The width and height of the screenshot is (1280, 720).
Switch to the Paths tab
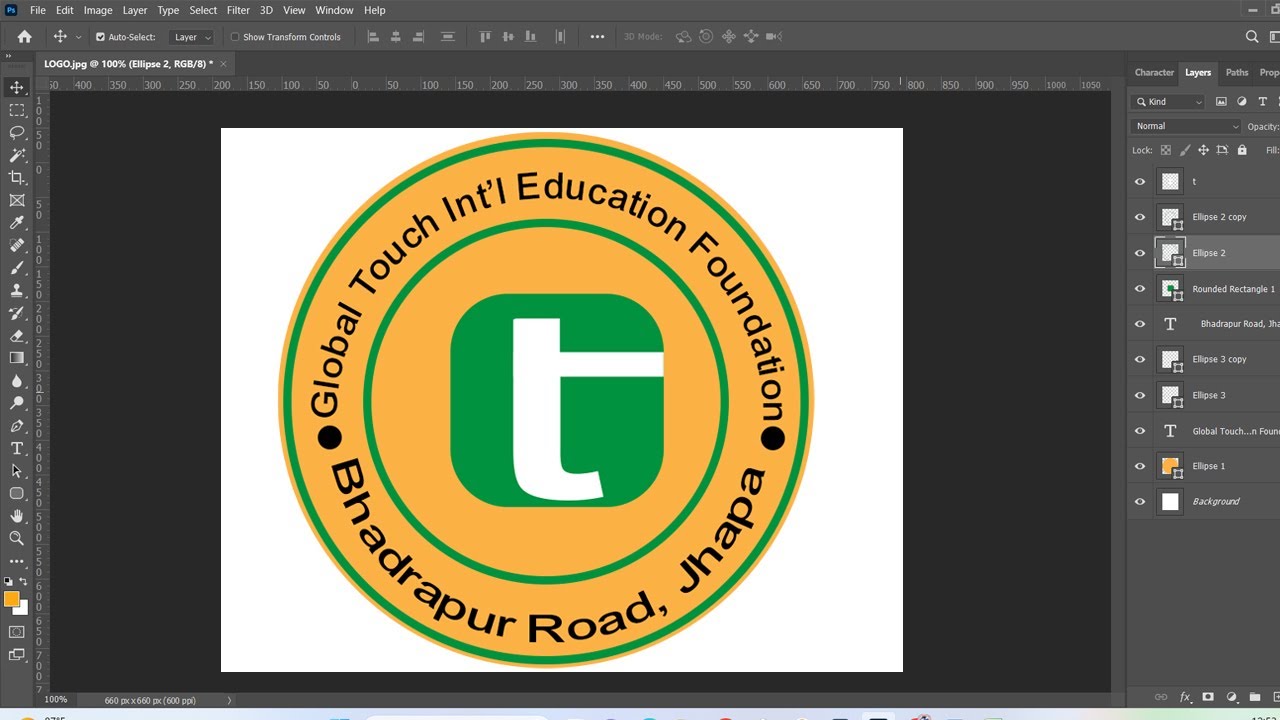pyautogui.click(x=1237, y=72)
